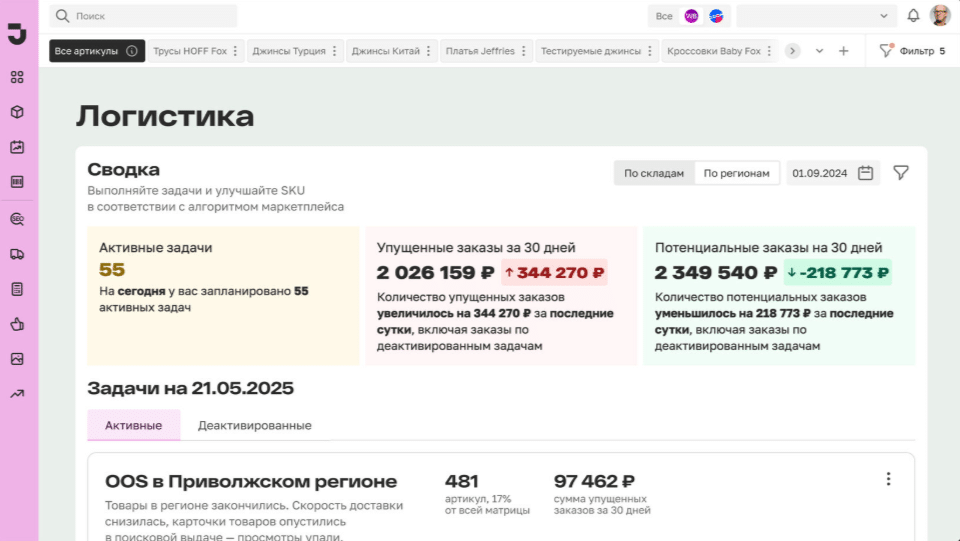Open options dots for 'Джинсы Турция'
This screenshot has height=541, width=960.
pyautogui.click(x=334, y=51)
